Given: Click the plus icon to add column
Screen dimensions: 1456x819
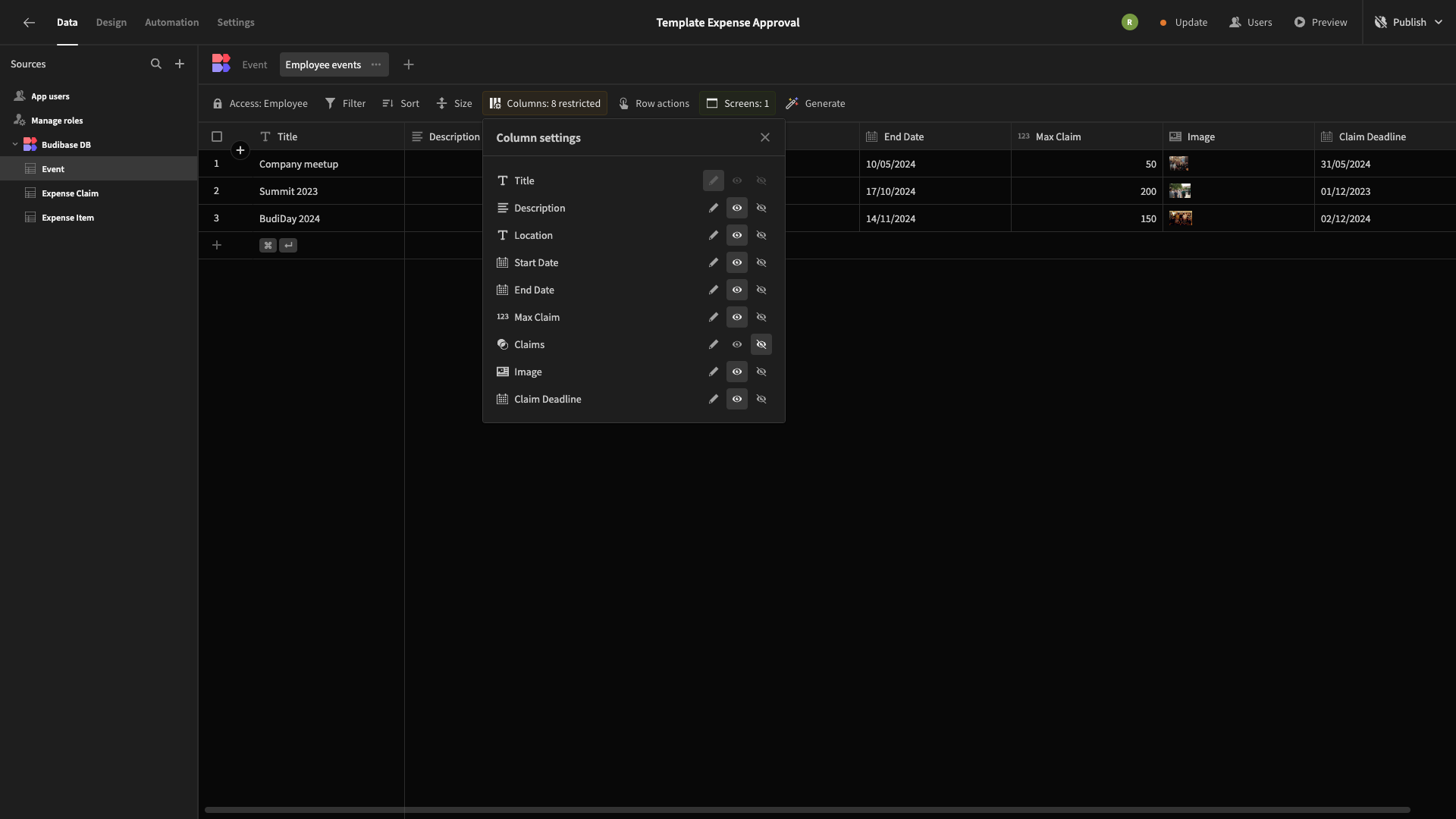Looking at the screenshot, I should tap(240, 150).
